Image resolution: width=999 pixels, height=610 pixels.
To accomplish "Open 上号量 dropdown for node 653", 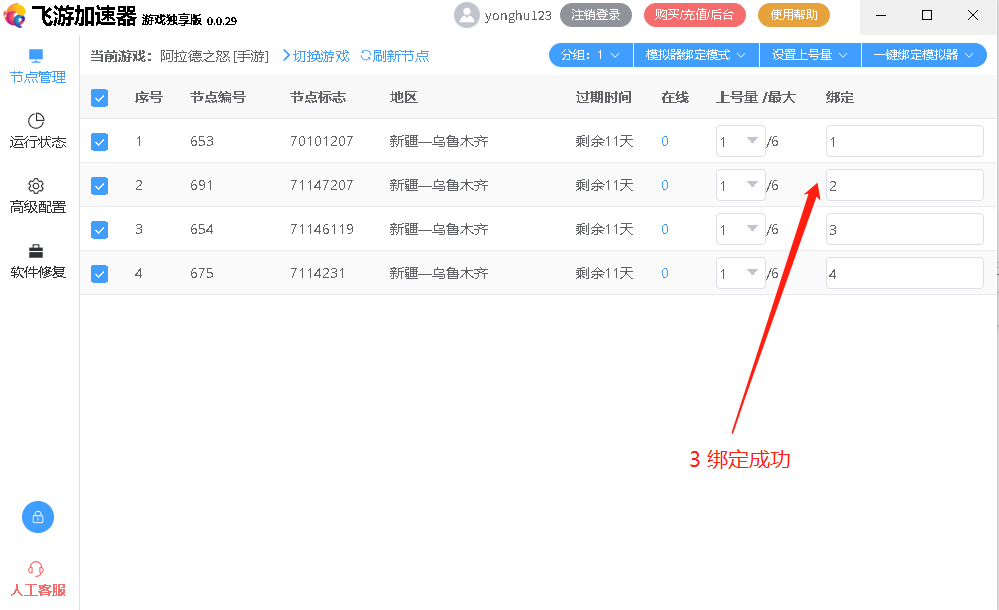I will (740, 142).
